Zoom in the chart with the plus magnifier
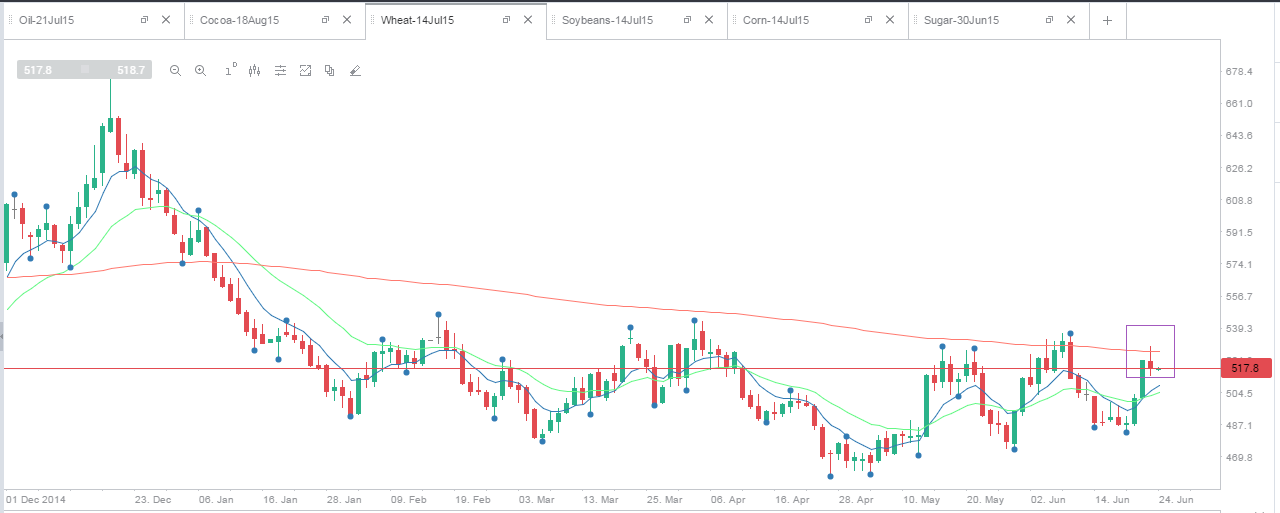 tap(200, 70)
